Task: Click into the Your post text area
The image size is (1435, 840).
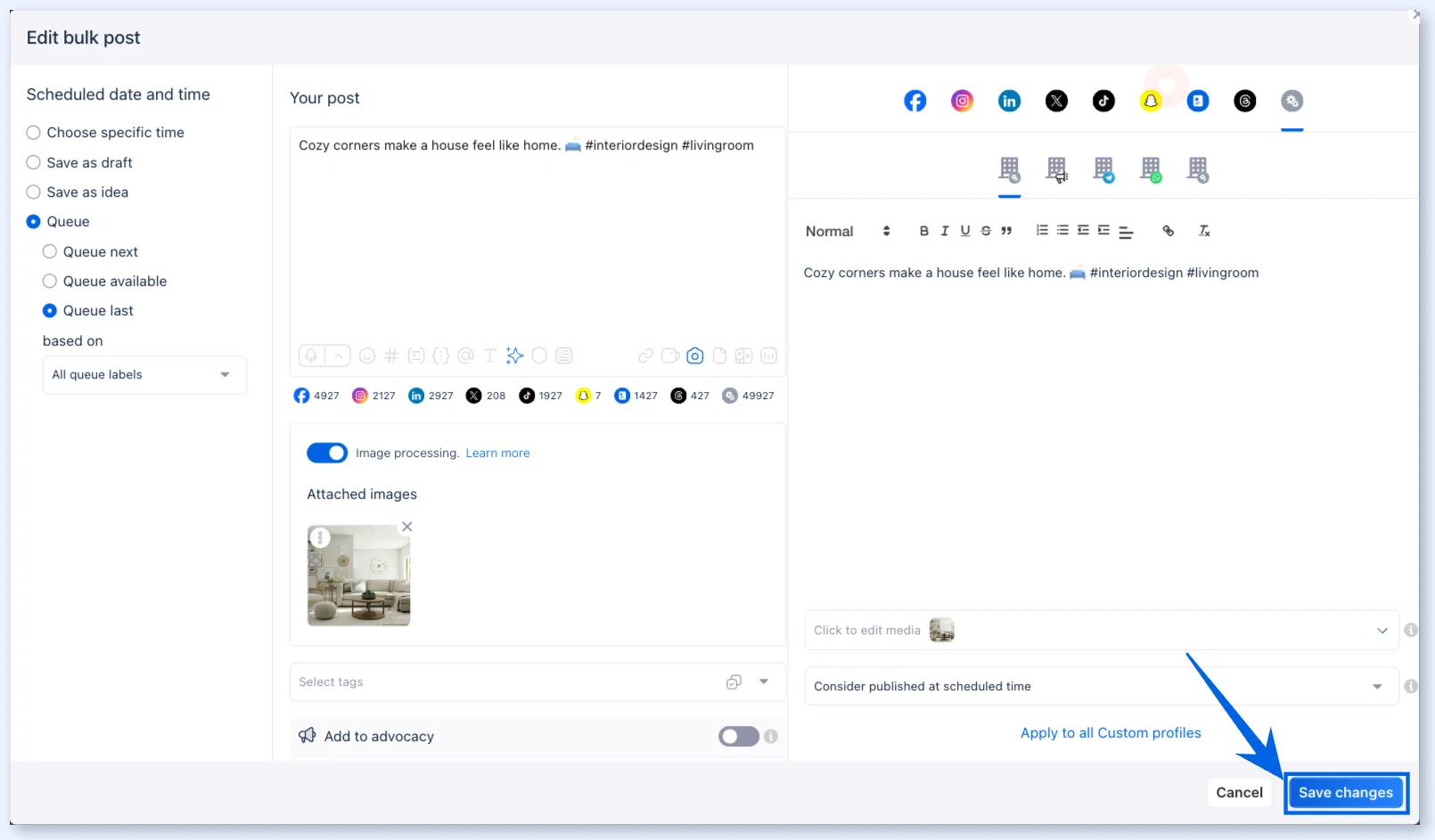Action: [537, 236]
